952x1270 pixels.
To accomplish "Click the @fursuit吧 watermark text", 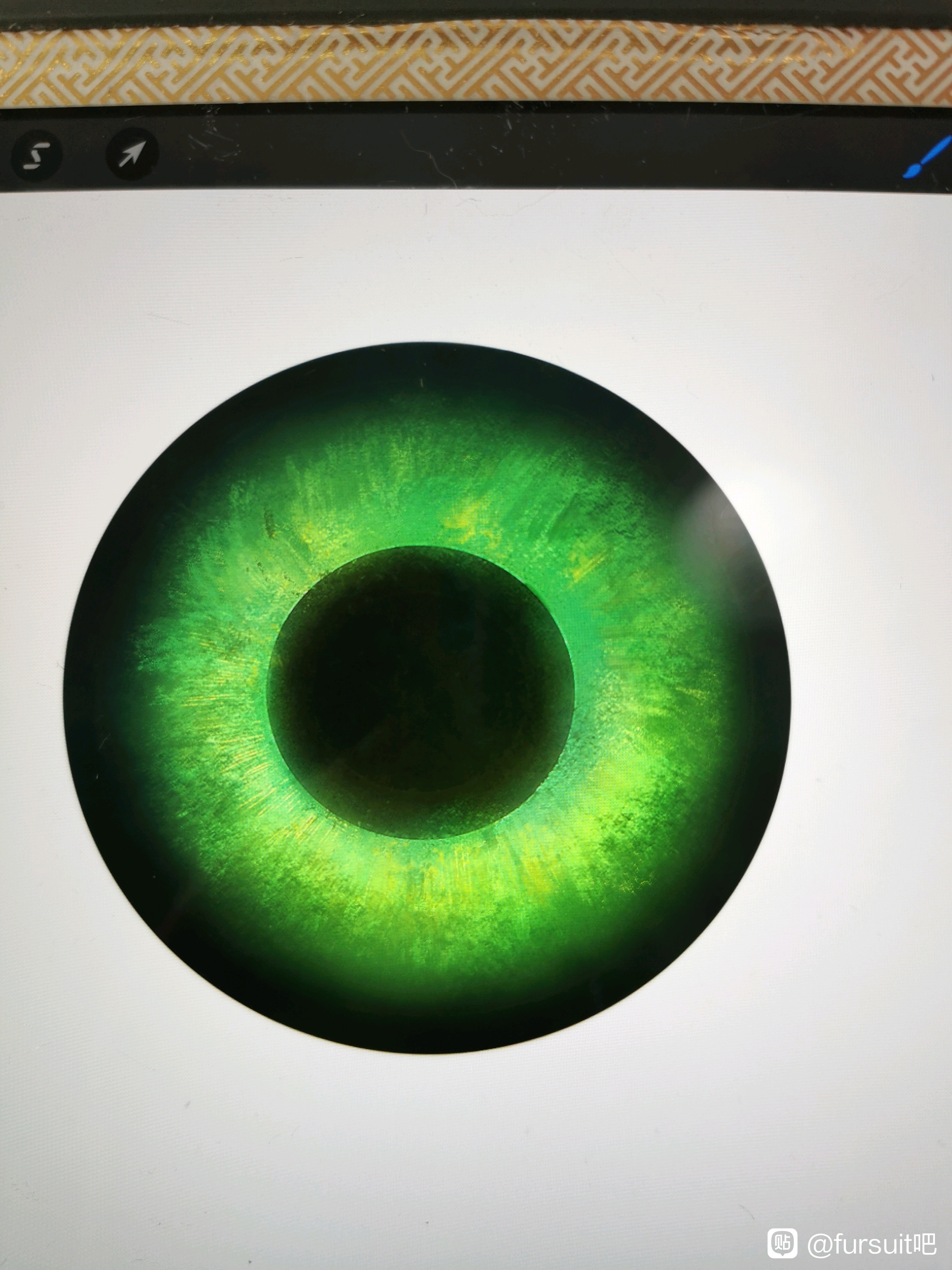I will (x=872, y=1244).
